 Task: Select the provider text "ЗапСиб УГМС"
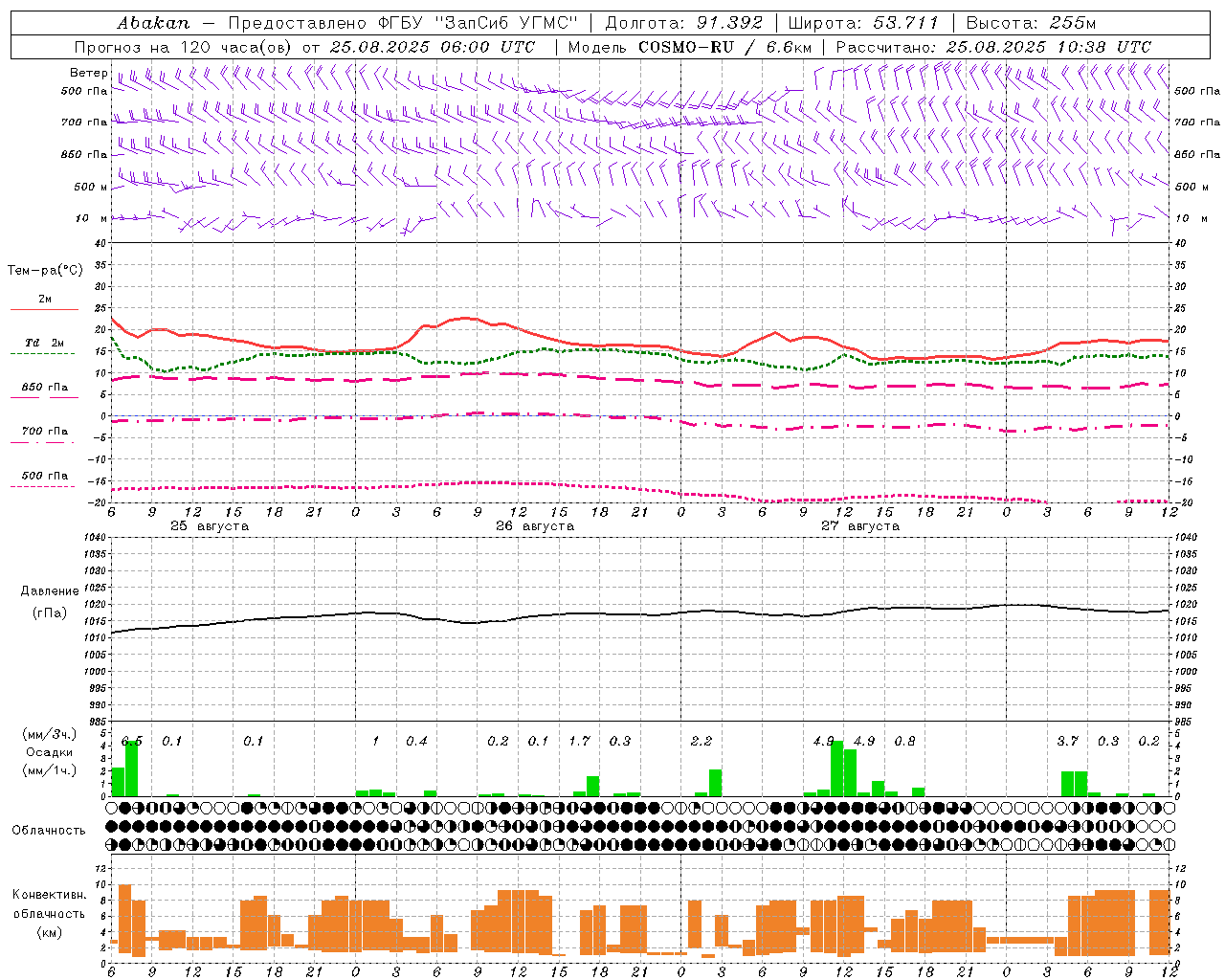(505, 23)
